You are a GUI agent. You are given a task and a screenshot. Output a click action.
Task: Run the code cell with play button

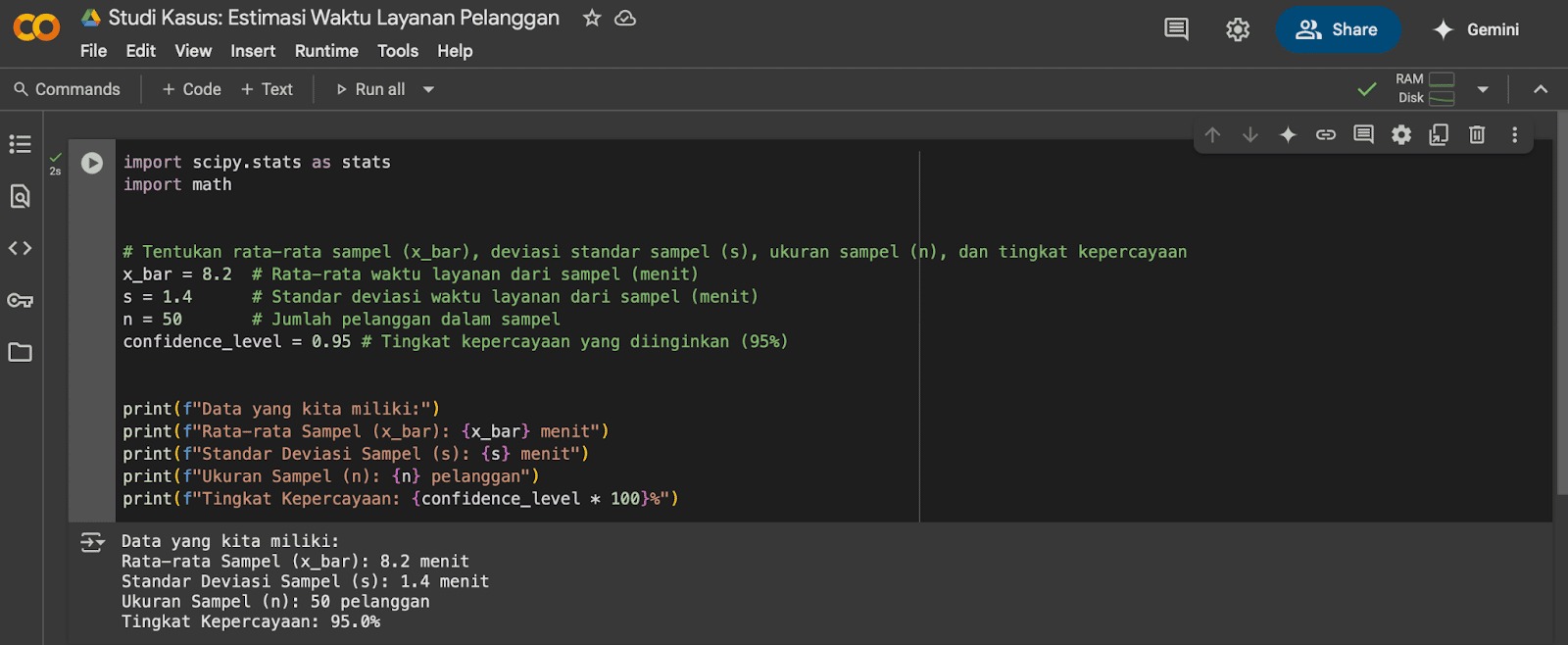point(92,163)
